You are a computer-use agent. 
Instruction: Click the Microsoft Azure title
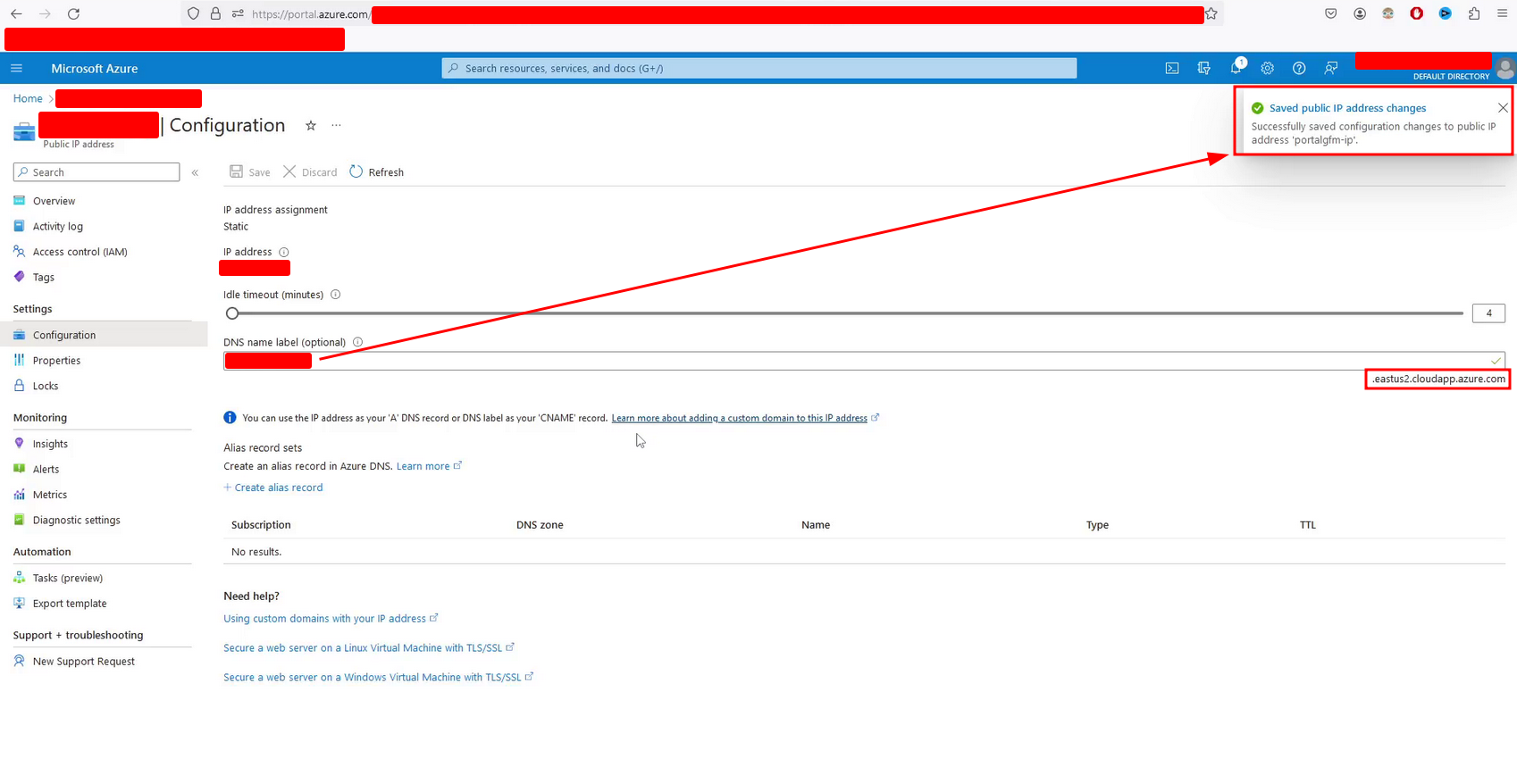(95, 68)
